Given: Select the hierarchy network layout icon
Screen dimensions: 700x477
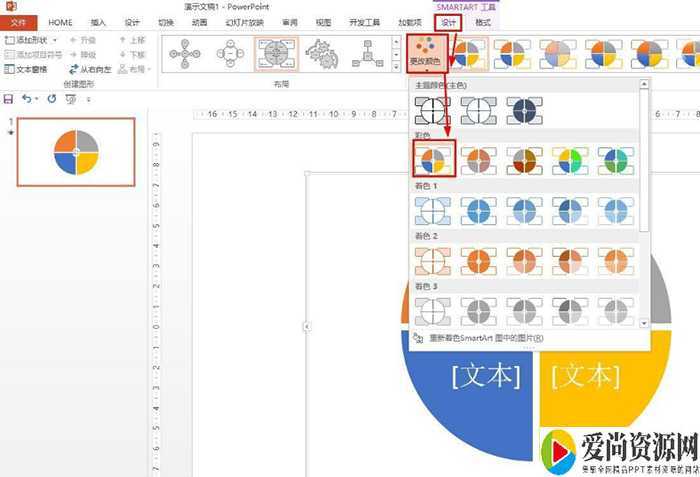Looking at the screenshot, I should click(367, 54).
